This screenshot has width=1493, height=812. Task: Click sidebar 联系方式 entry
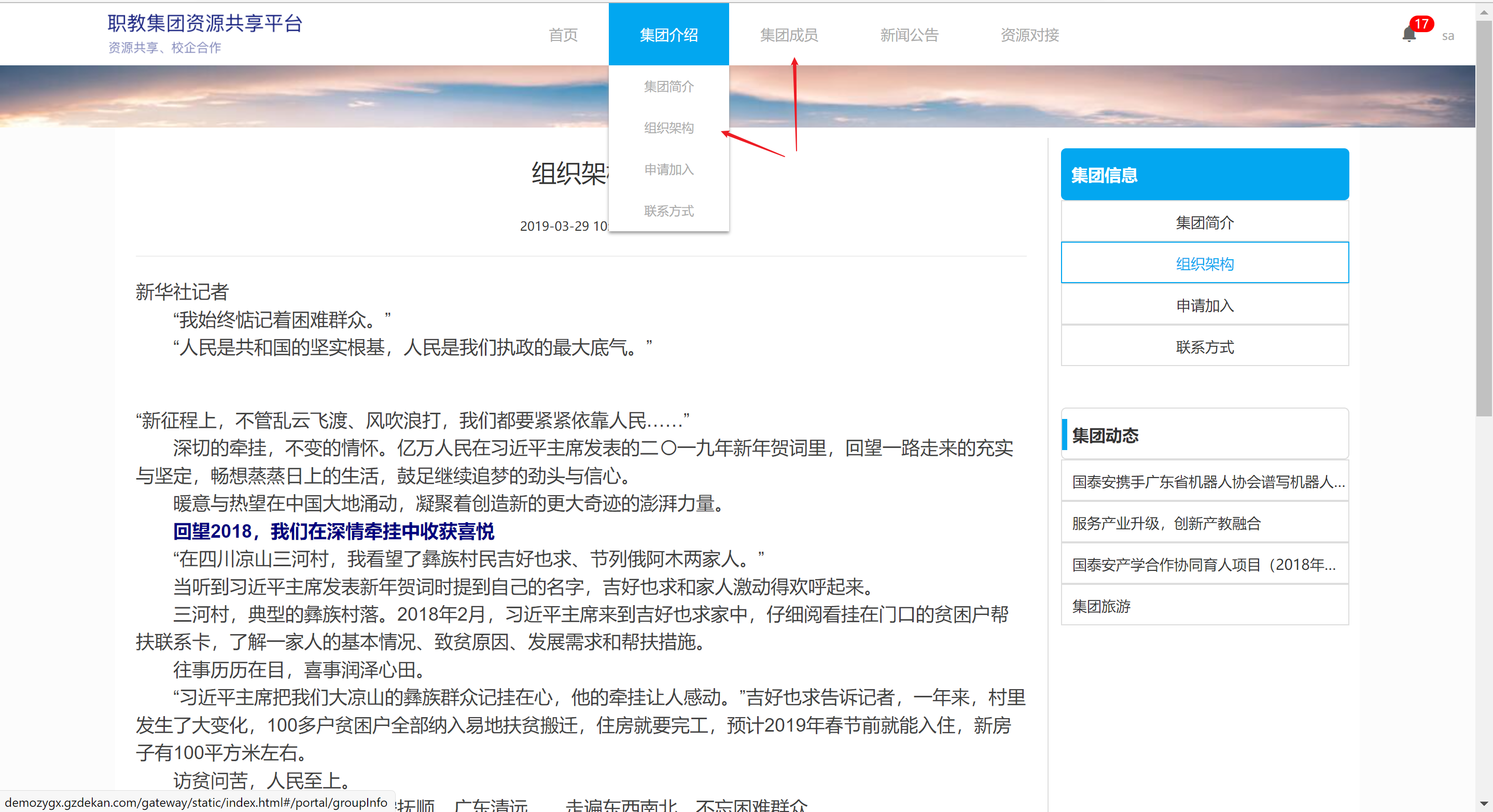click(x=1204, y=347)
